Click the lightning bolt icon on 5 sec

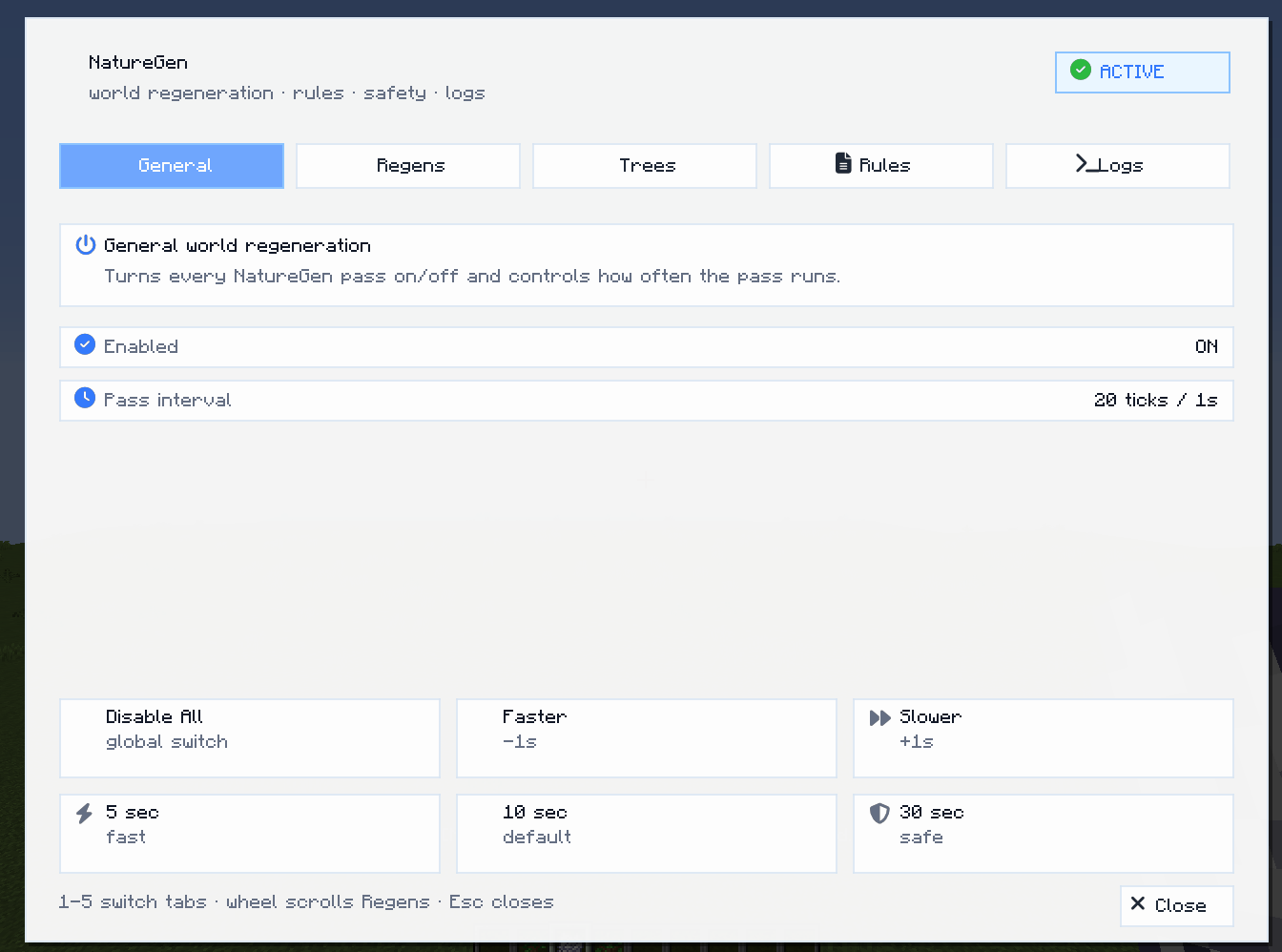[84, 813]
